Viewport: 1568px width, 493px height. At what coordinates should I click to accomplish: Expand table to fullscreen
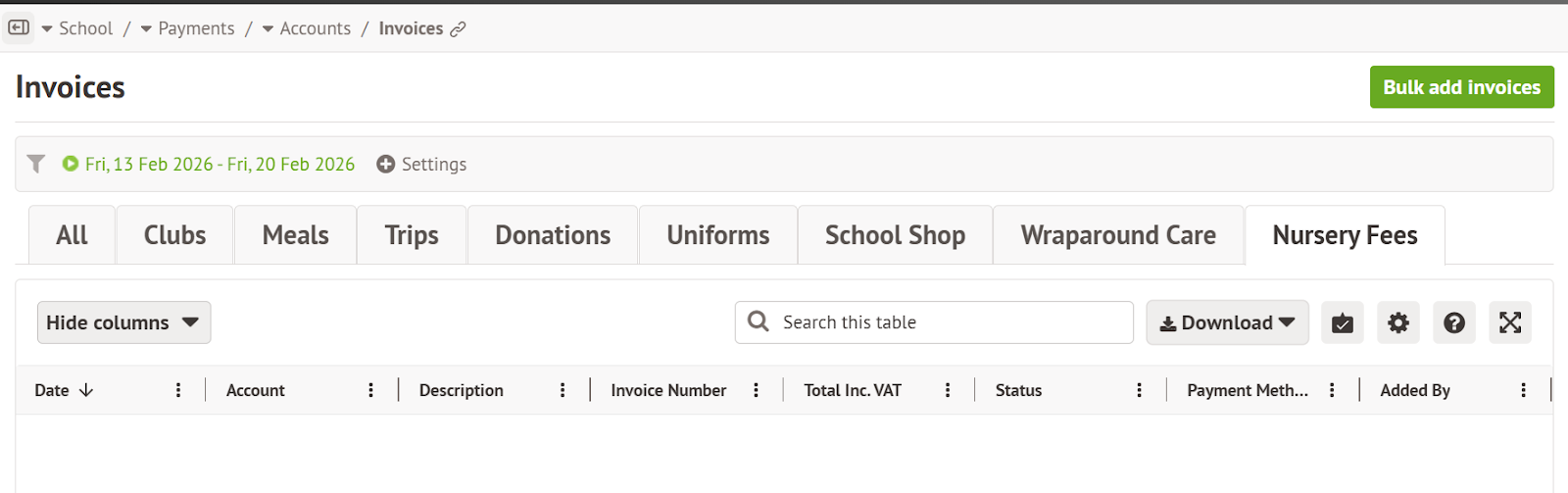(1509, 322)
